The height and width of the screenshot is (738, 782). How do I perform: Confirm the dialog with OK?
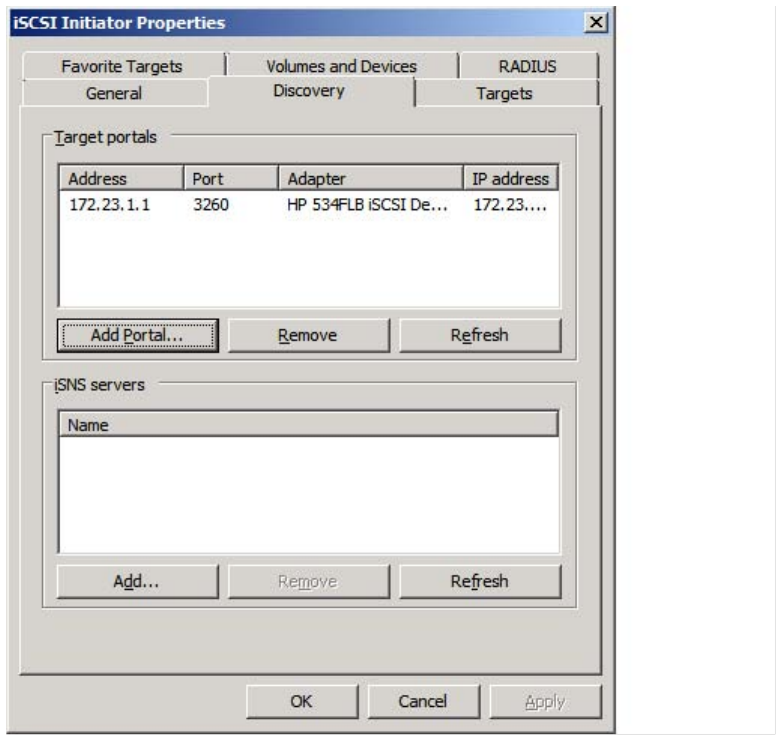301,701
